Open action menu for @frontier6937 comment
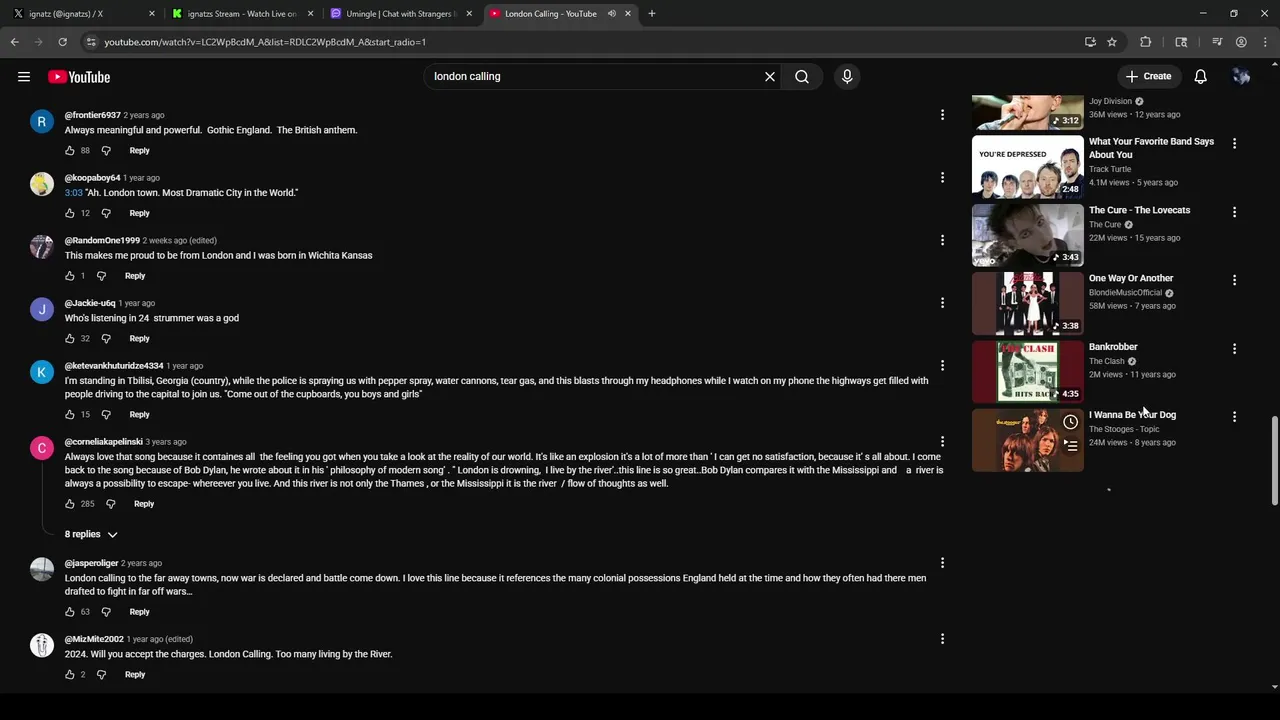This screenshot has width=1280, height=720. pyautogui.click(x=942, y=115)
